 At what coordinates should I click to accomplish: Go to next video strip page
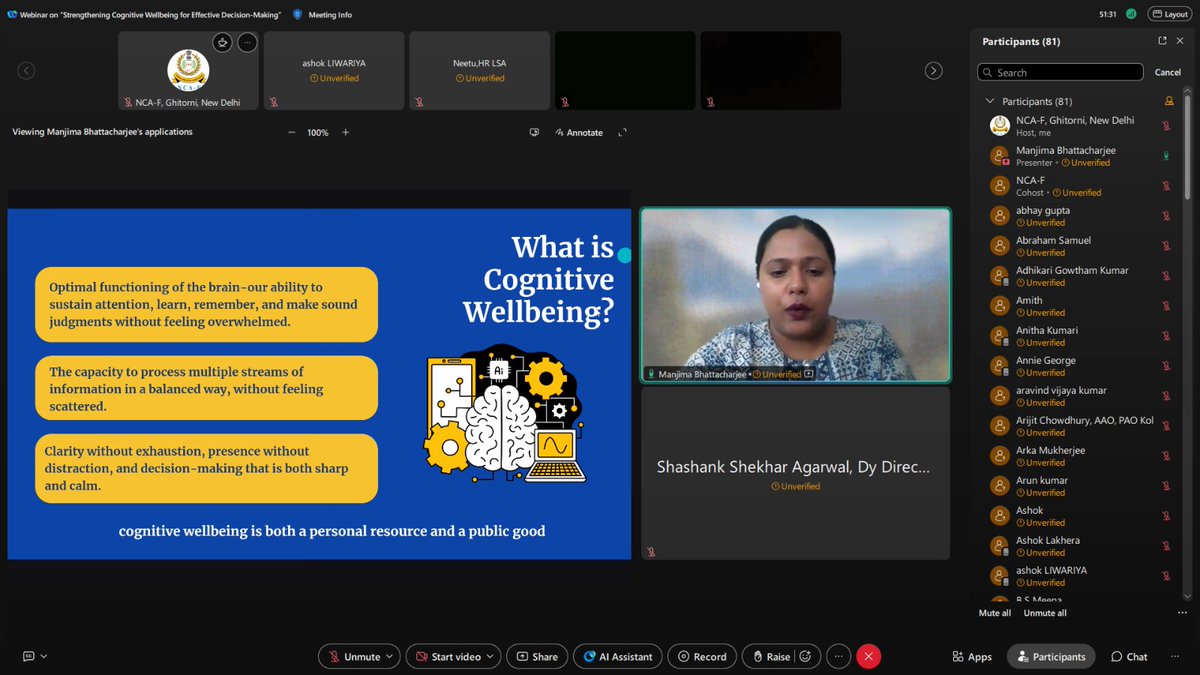pyautogui.click(x=933, y=70)
